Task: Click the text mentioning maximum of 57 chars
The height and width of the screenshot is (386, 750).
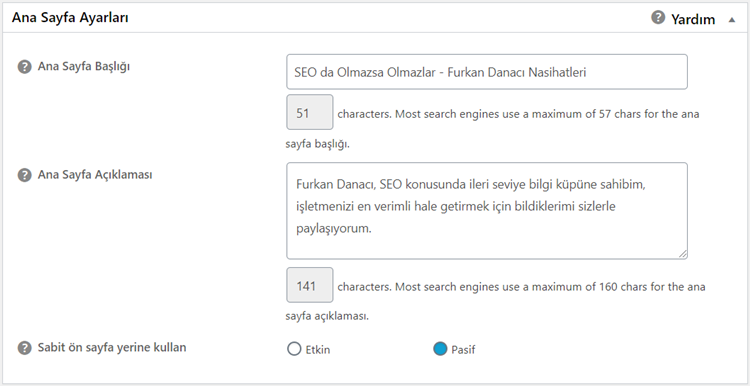Action: [x=492, y=129]
